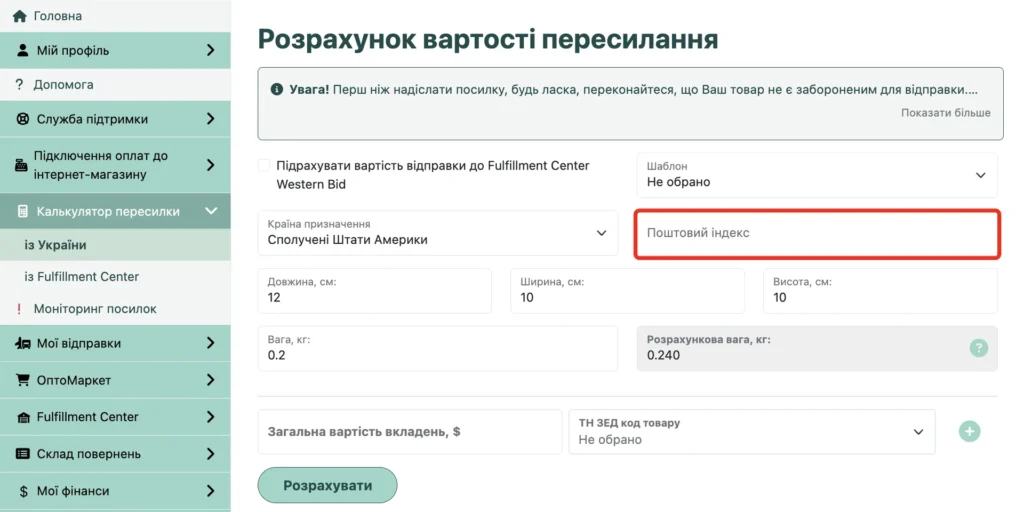Expand Мій профіль menu chevron
The image size is (1024, 512).
click(x=210, y=50)
